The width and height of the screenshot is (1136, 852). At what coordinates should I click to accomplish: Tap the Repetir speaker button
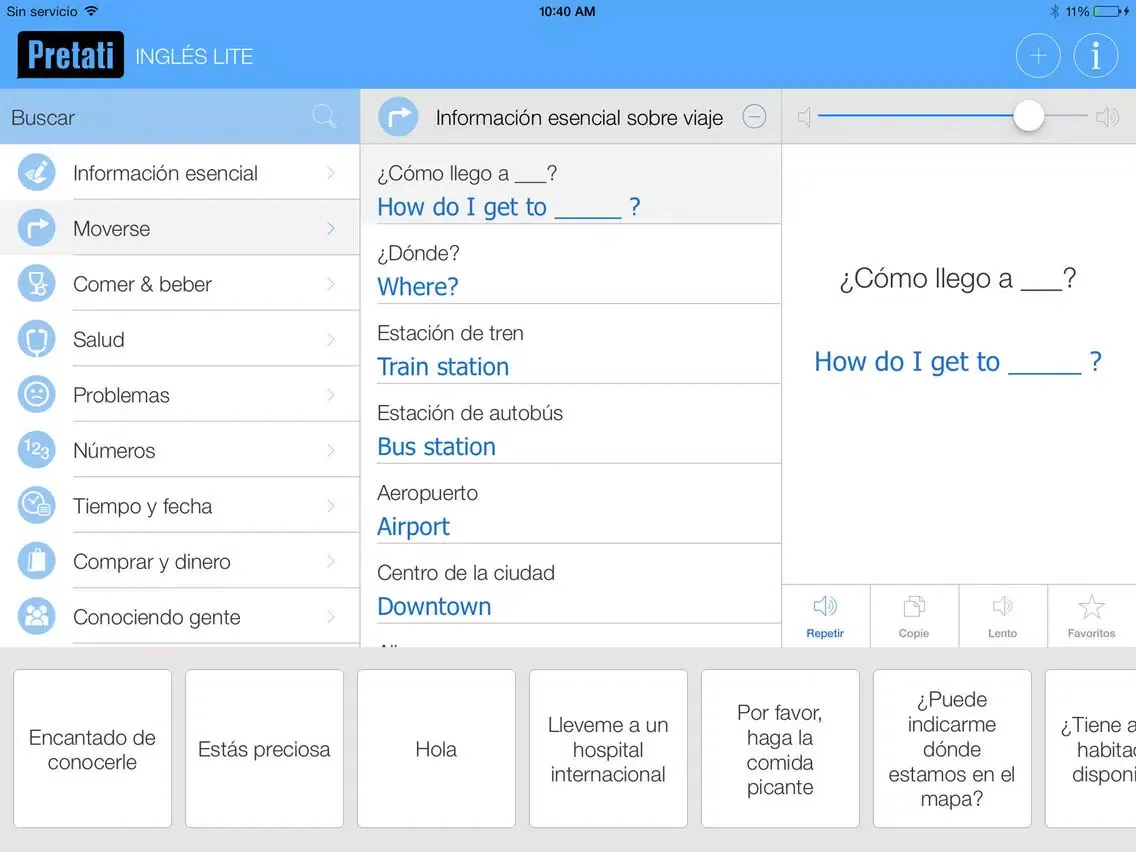(825, 617)
